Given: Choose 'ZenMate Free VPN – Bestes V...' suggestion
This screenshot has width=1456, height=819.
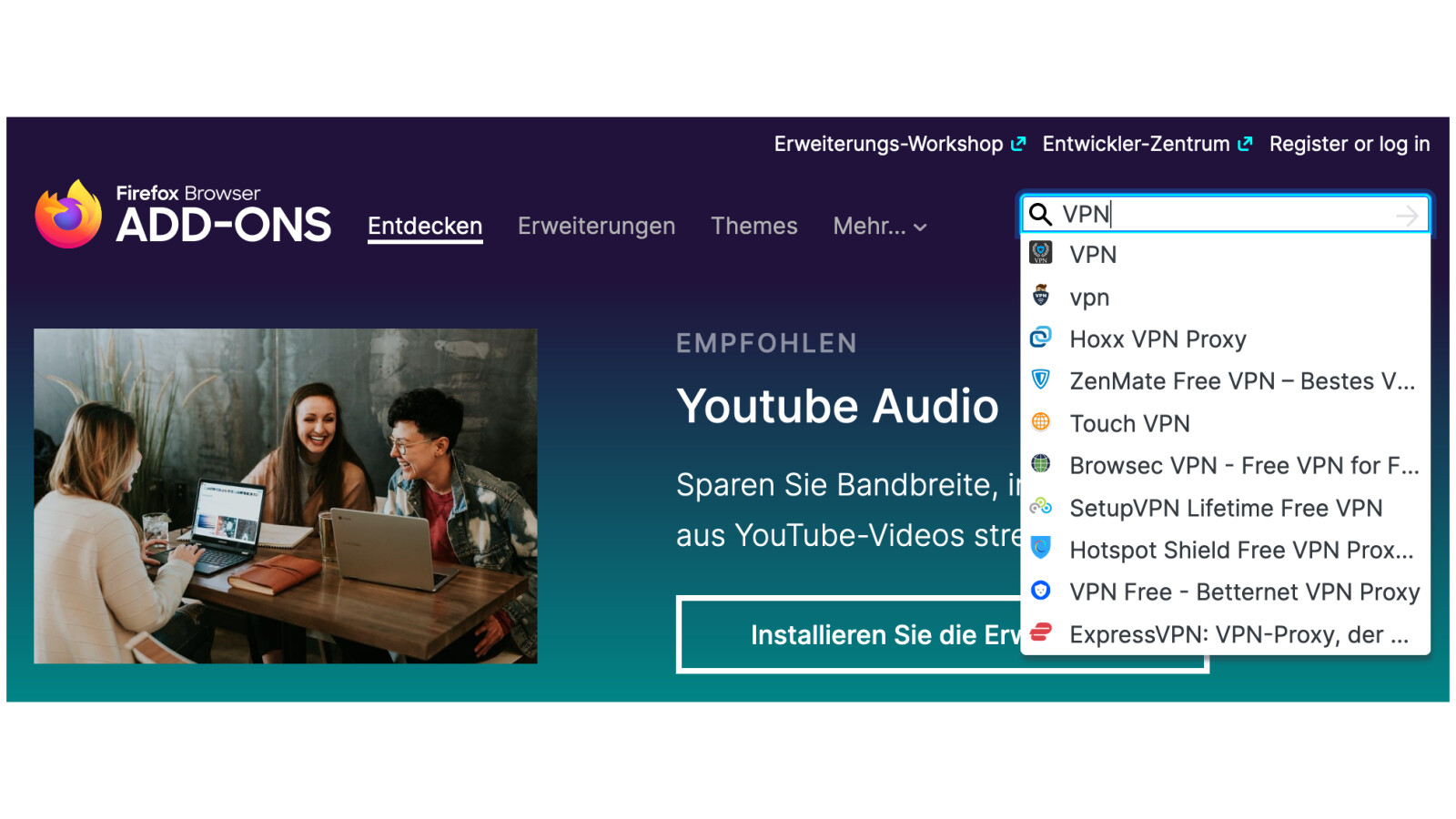Looking at the screenshot, I should (x=1225, y=380).
